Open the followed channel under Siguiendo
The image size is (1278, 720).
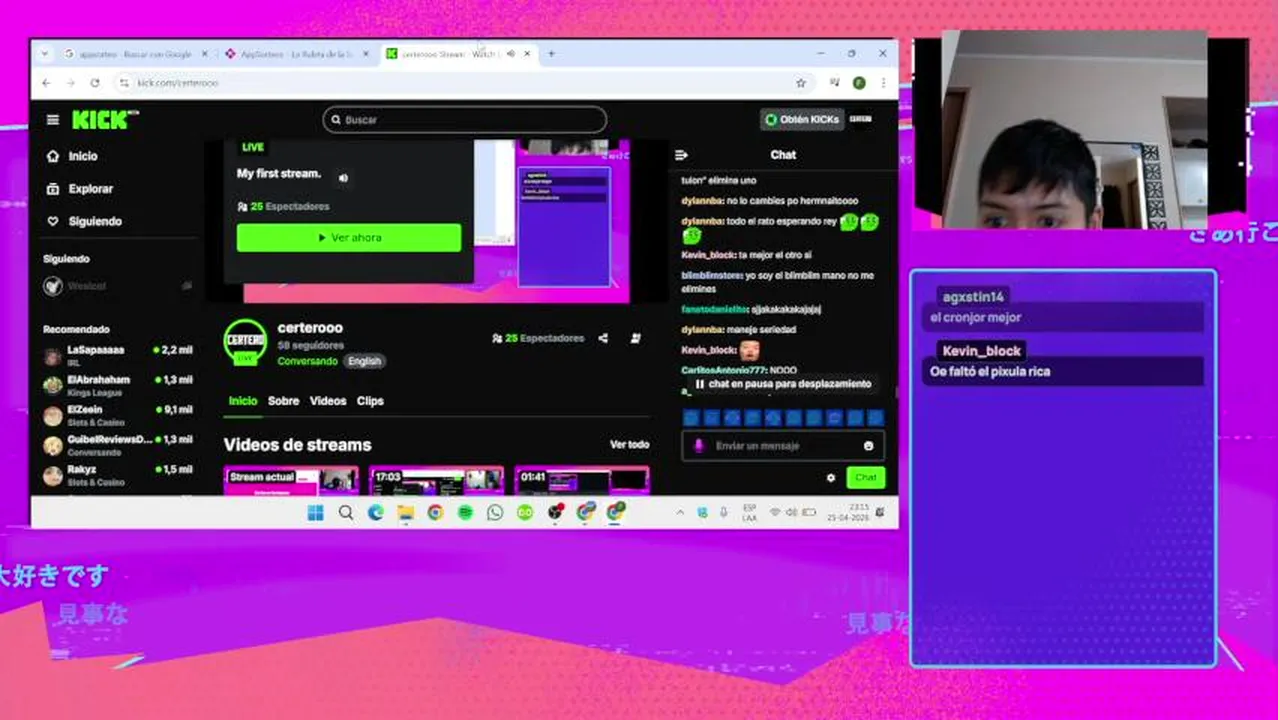(x=118, y=286)
